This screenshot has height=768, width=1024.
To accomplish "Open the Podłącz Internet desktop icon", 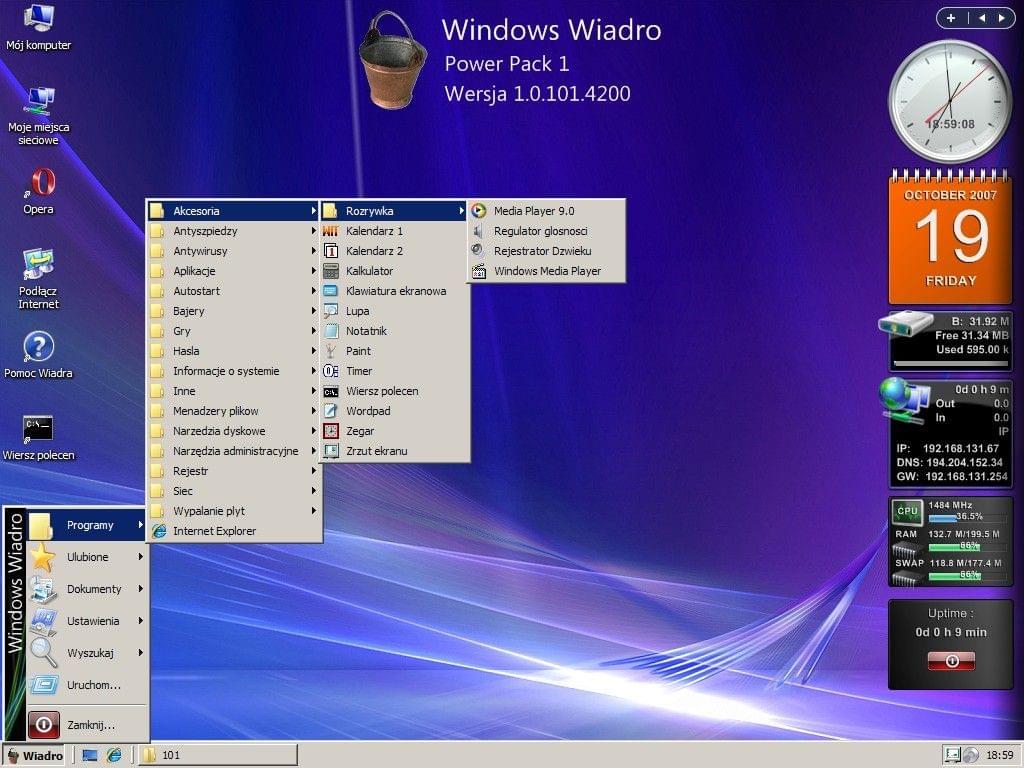I will point(38,279).
